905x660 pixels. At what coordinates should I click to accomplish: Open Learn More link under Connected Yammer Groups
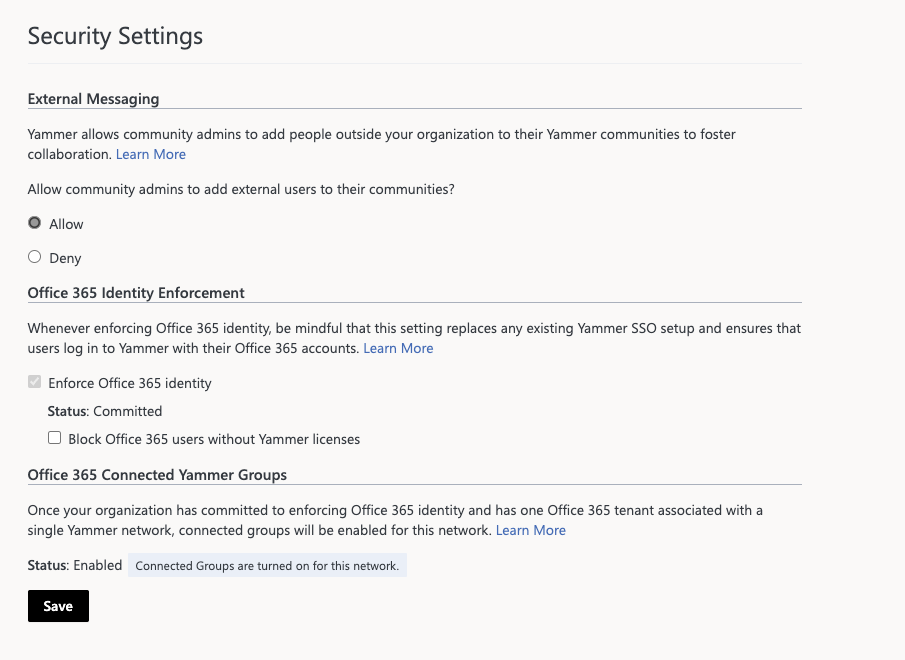coord(530,530)
